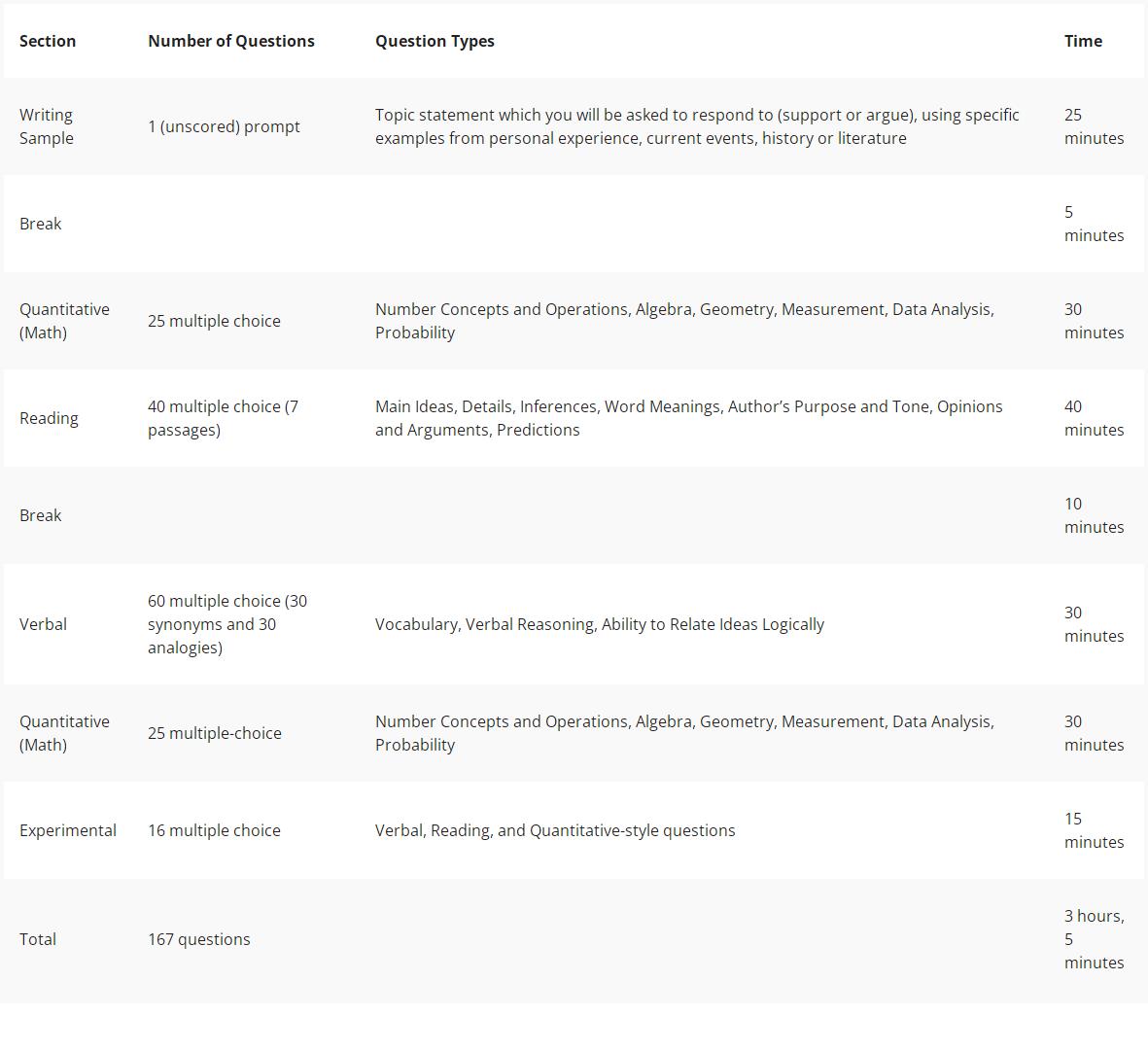Select the first Quantitative (Math) section cell
This screenshot has height=1051, width=1148.
(x=64, y=321)
